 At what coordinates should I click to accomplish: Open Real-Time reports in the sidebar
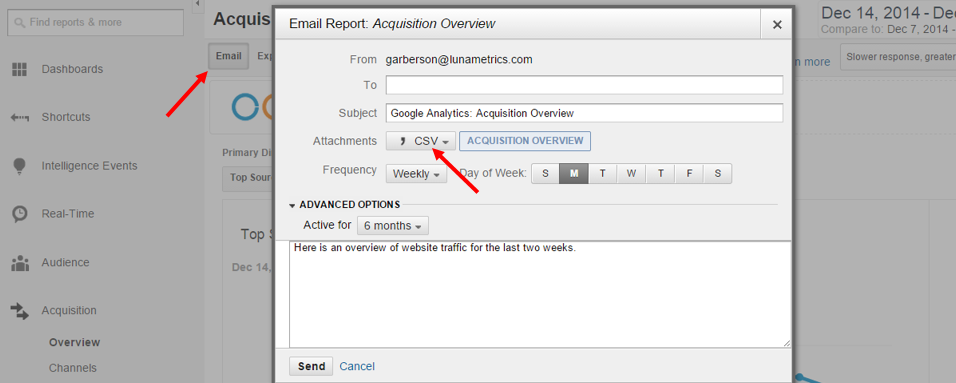coord(68,214)
